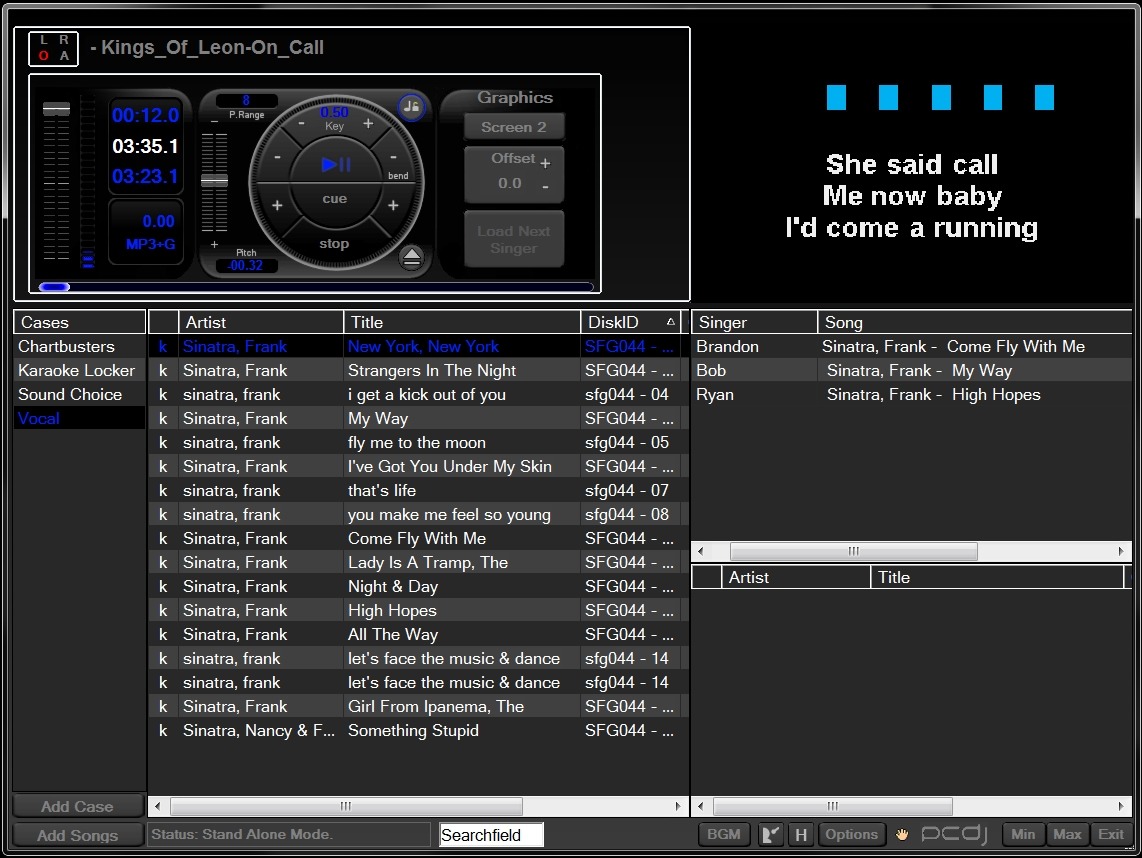
Task: Click the H history button
Action: point(800,835)
